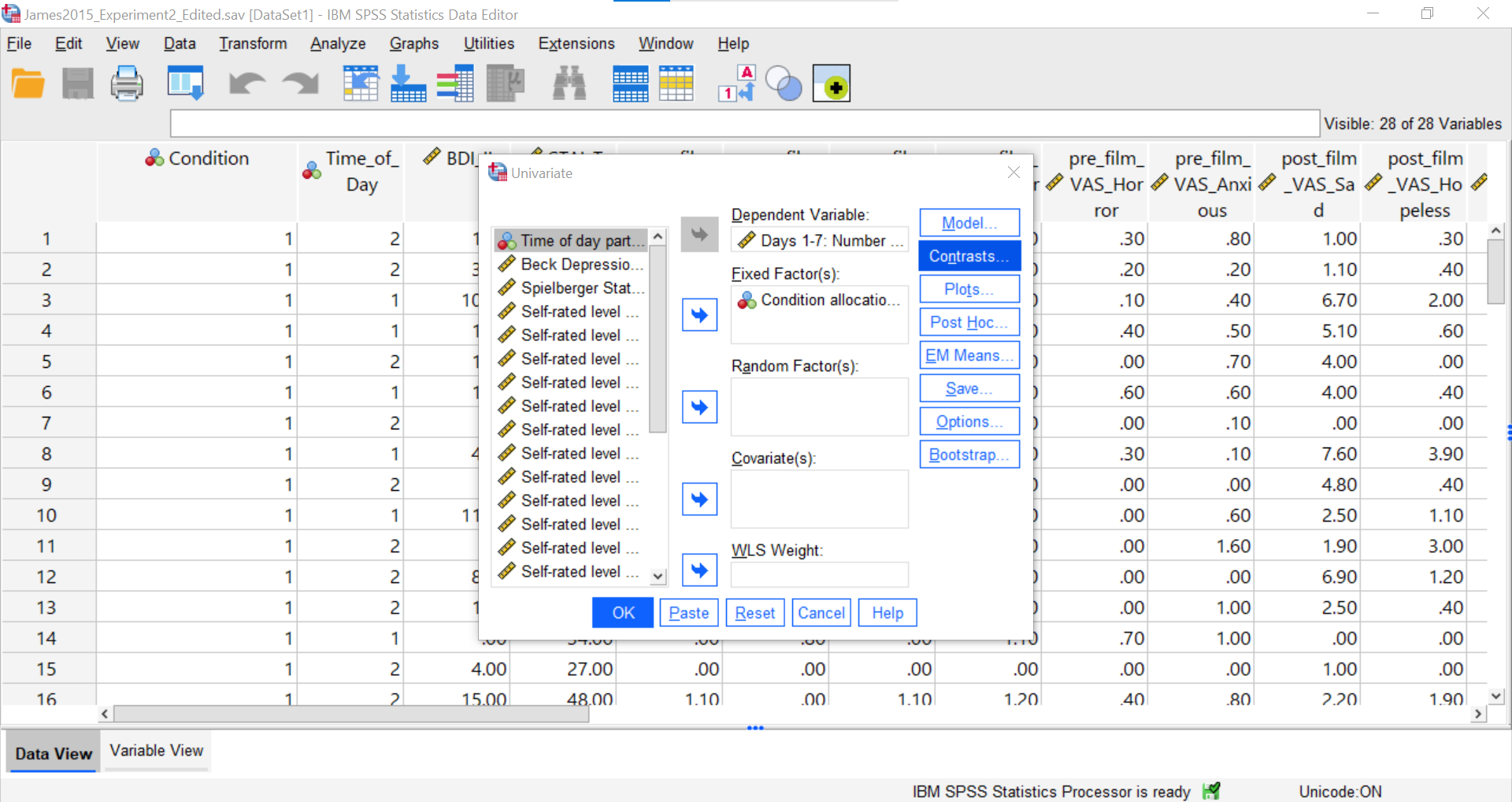This screenshot has width=1512, height=802.
Task: Click the Find binoculars icon
Action: point(569,84)
